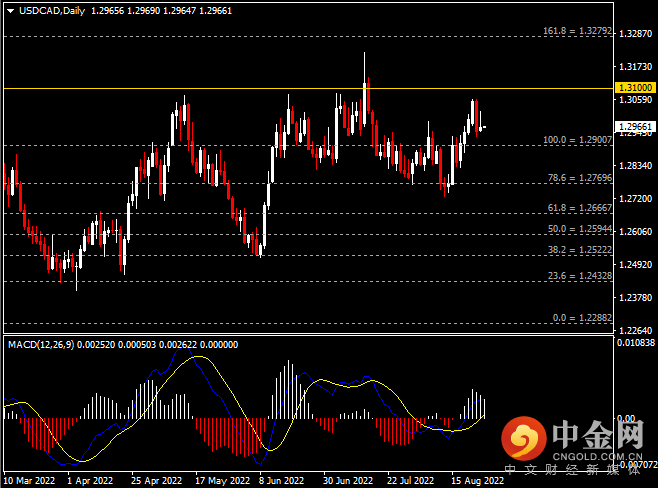The image size is (658, 488).
Task: Click the 50.0 = 1.25944 retracement label
Action: (x=576, y=229)
